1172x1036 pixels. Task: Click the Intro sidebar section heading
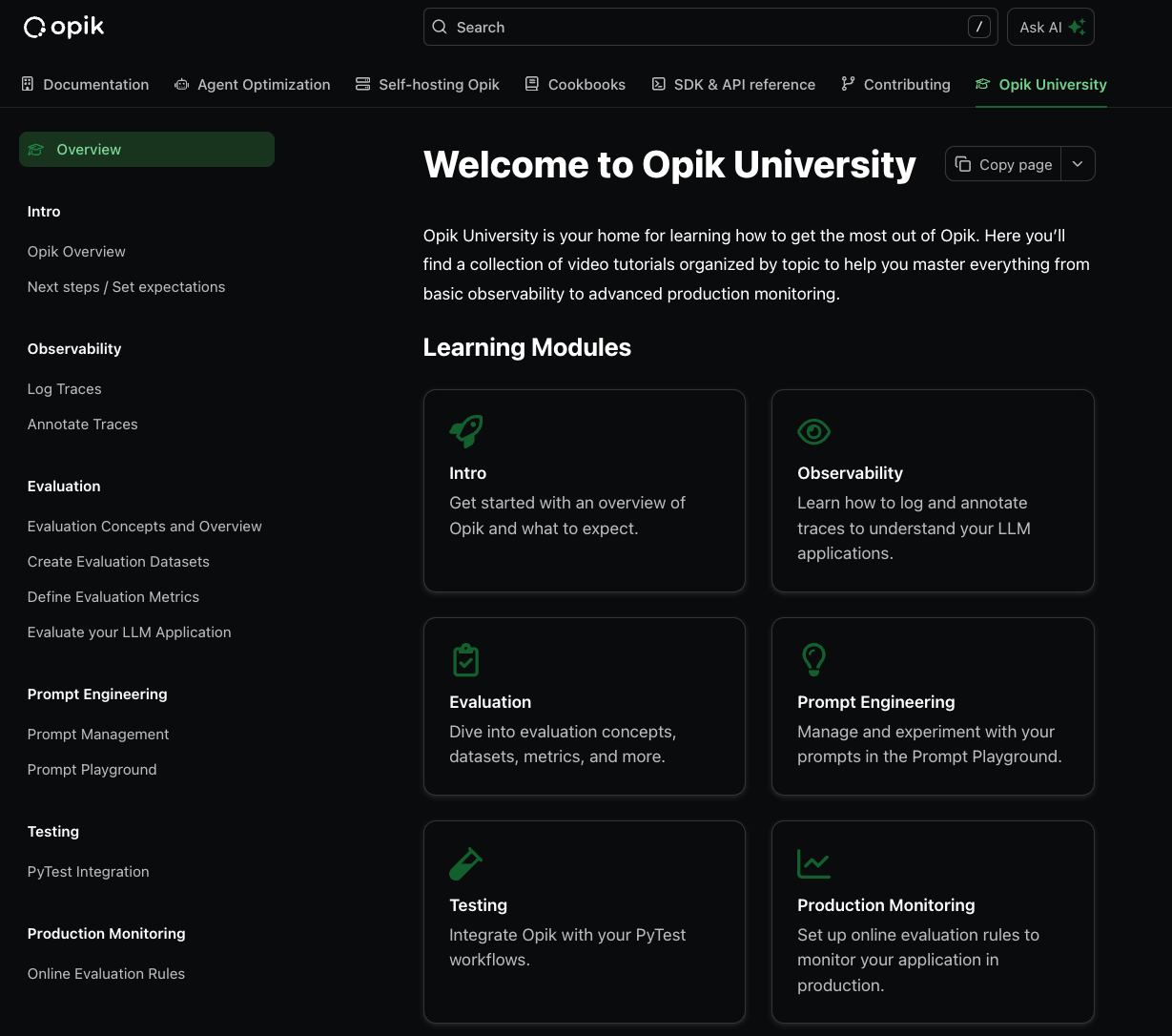coord(44,212)
